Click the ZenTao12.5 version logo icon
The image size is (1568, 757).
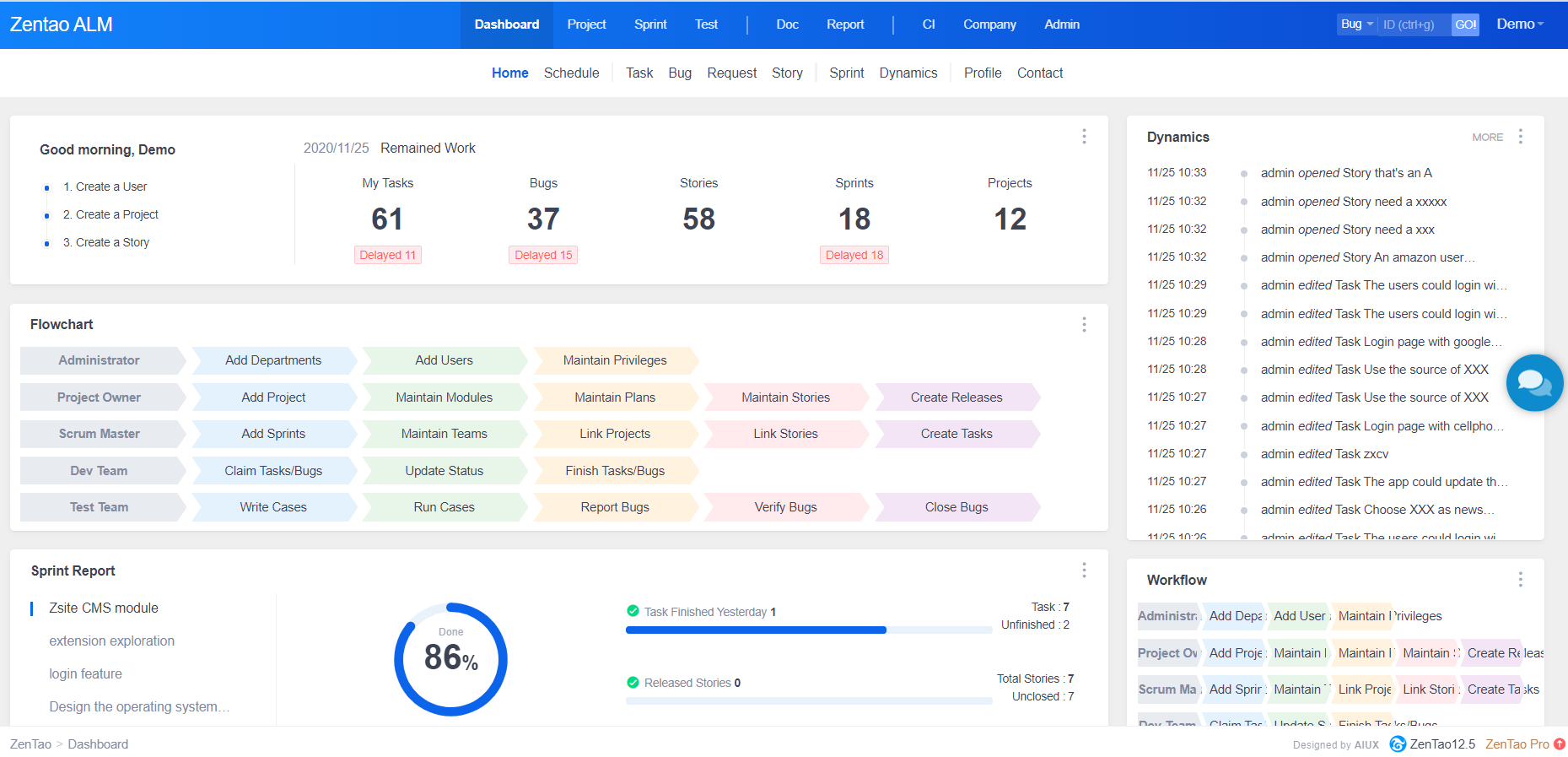click(1398, 744)
